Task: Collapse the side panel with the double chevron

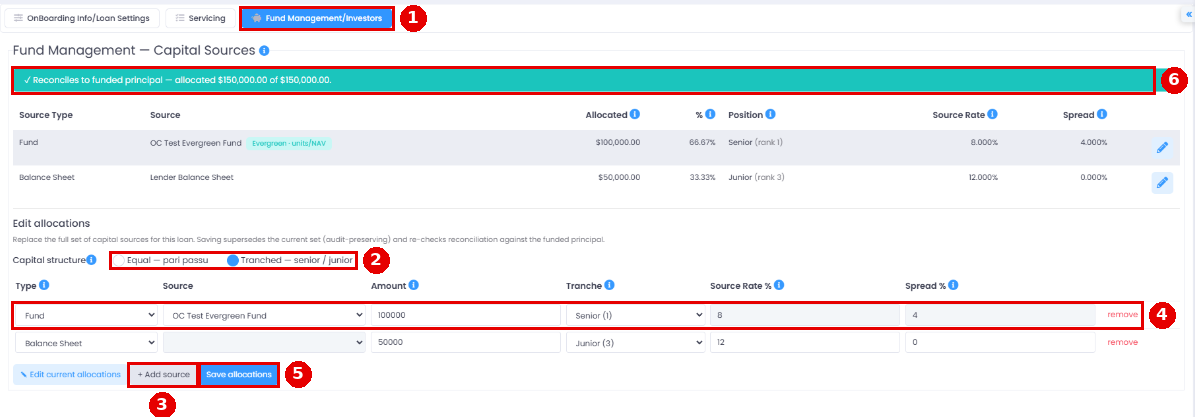Action: (1188, 14)
